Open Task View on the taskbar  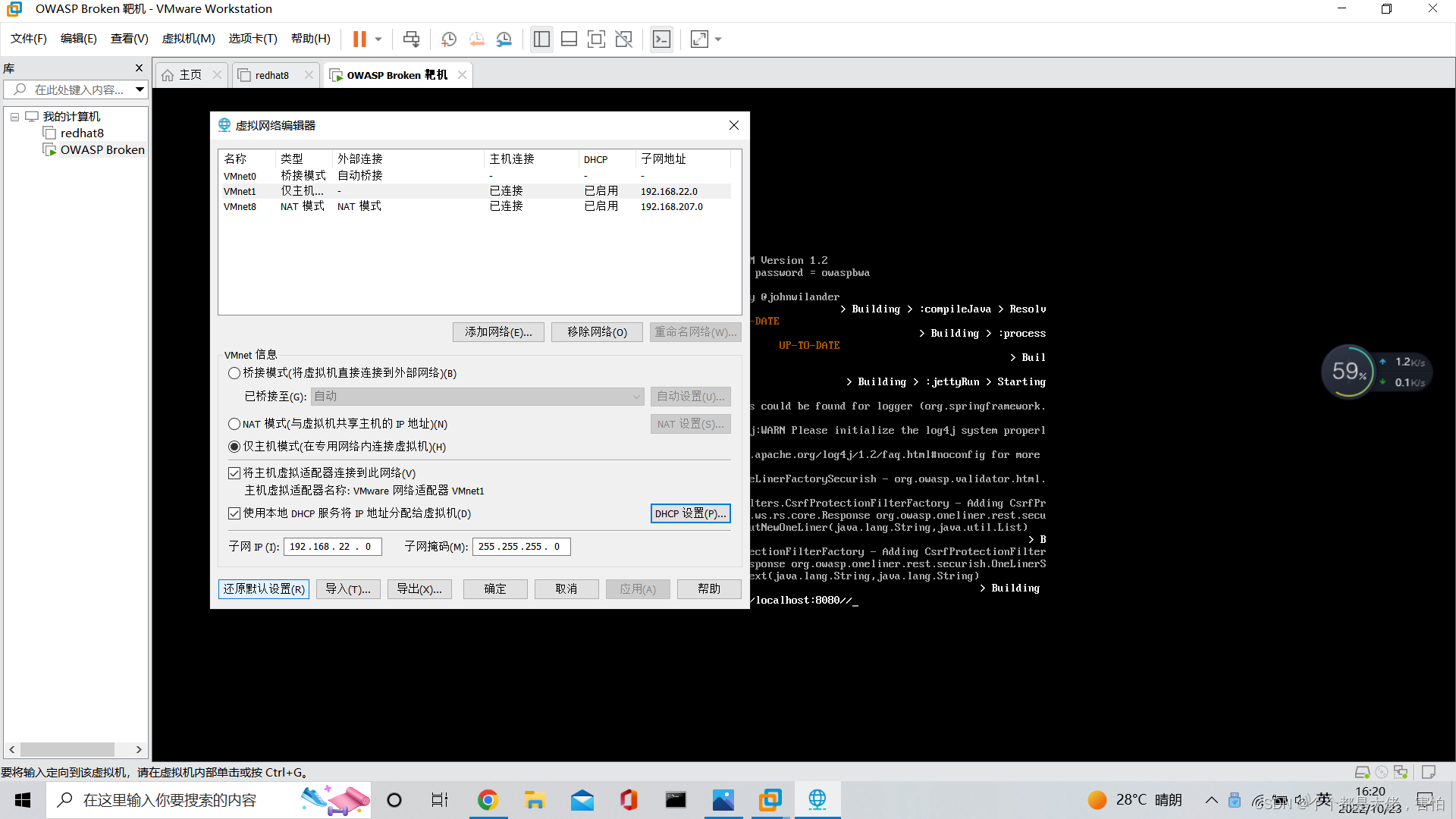[440, 800]
